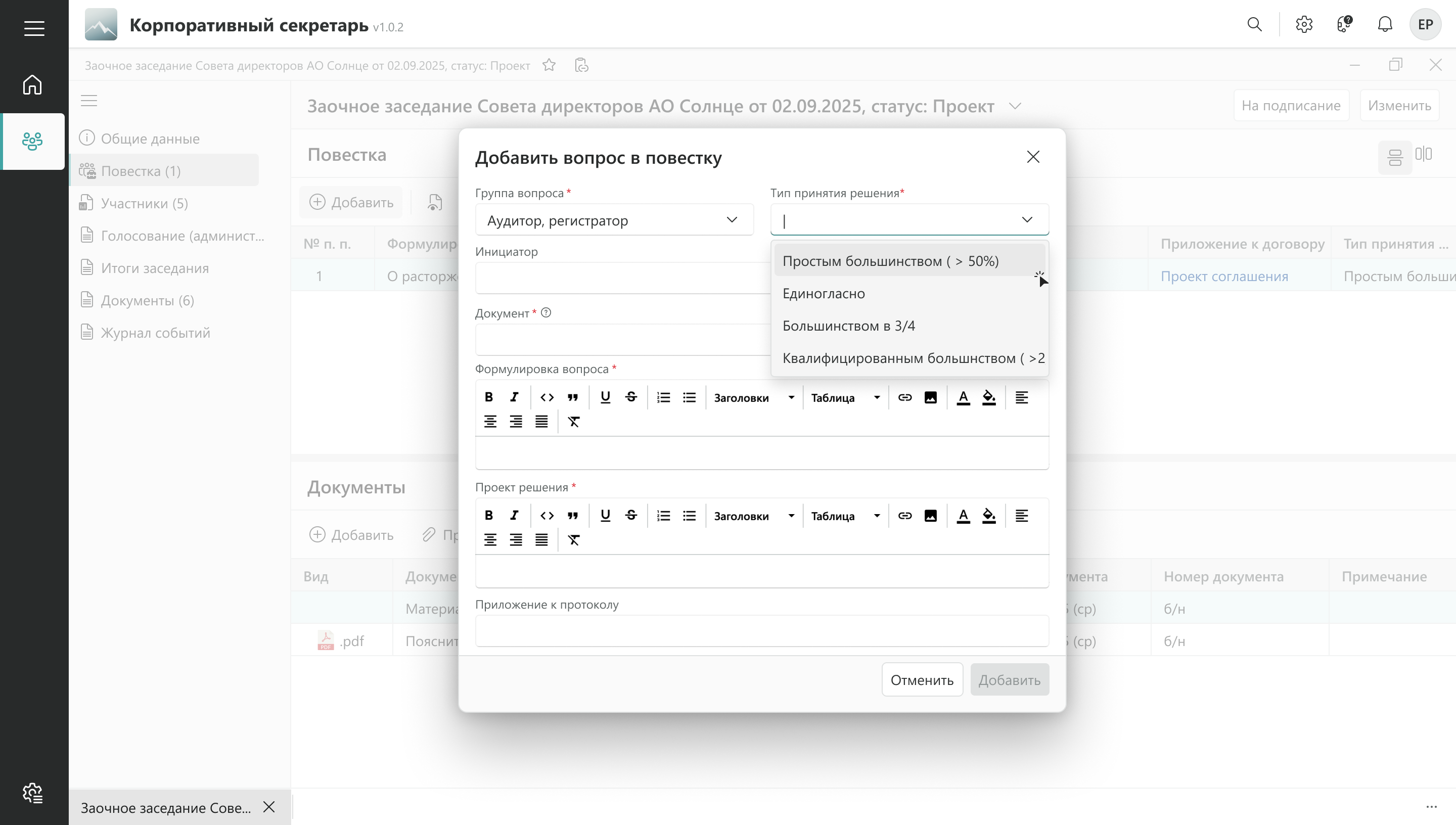Open notifications bell icon
This screenshot has height=825, width=1456.
1385,24
